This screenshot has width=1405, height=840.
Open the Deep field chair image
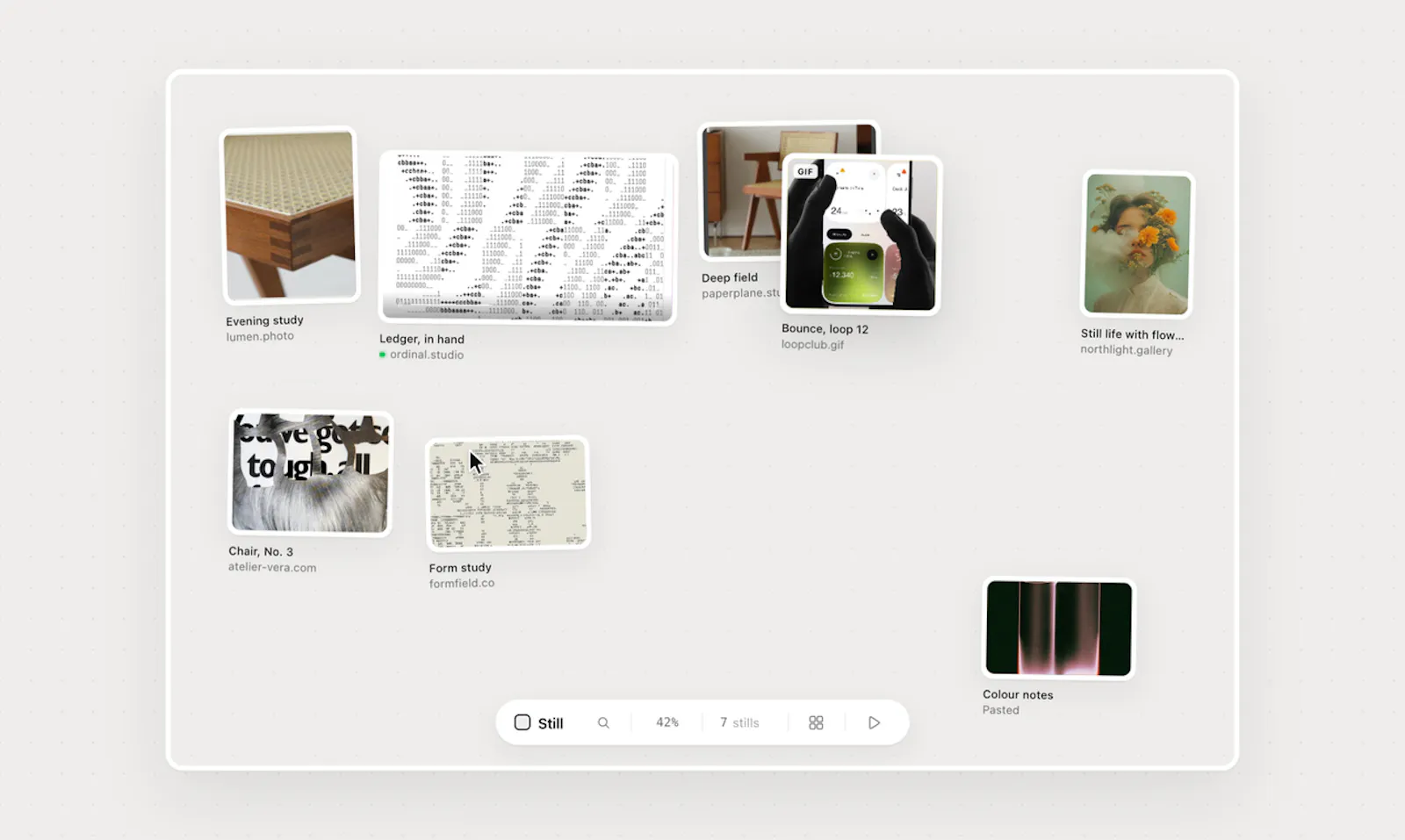coord(742,191)
